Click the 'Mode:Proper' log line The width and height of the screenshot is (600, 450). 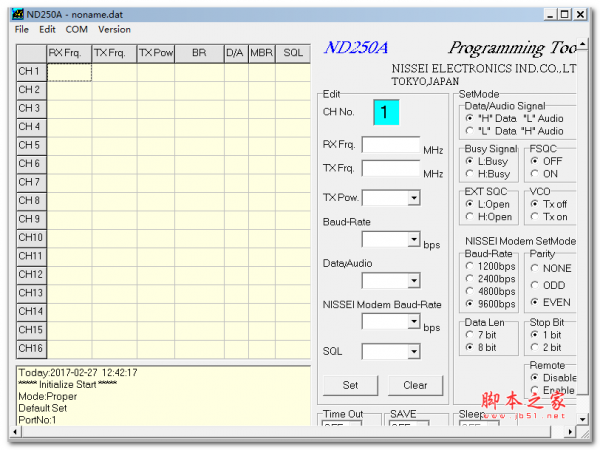[x=48, y=396]
